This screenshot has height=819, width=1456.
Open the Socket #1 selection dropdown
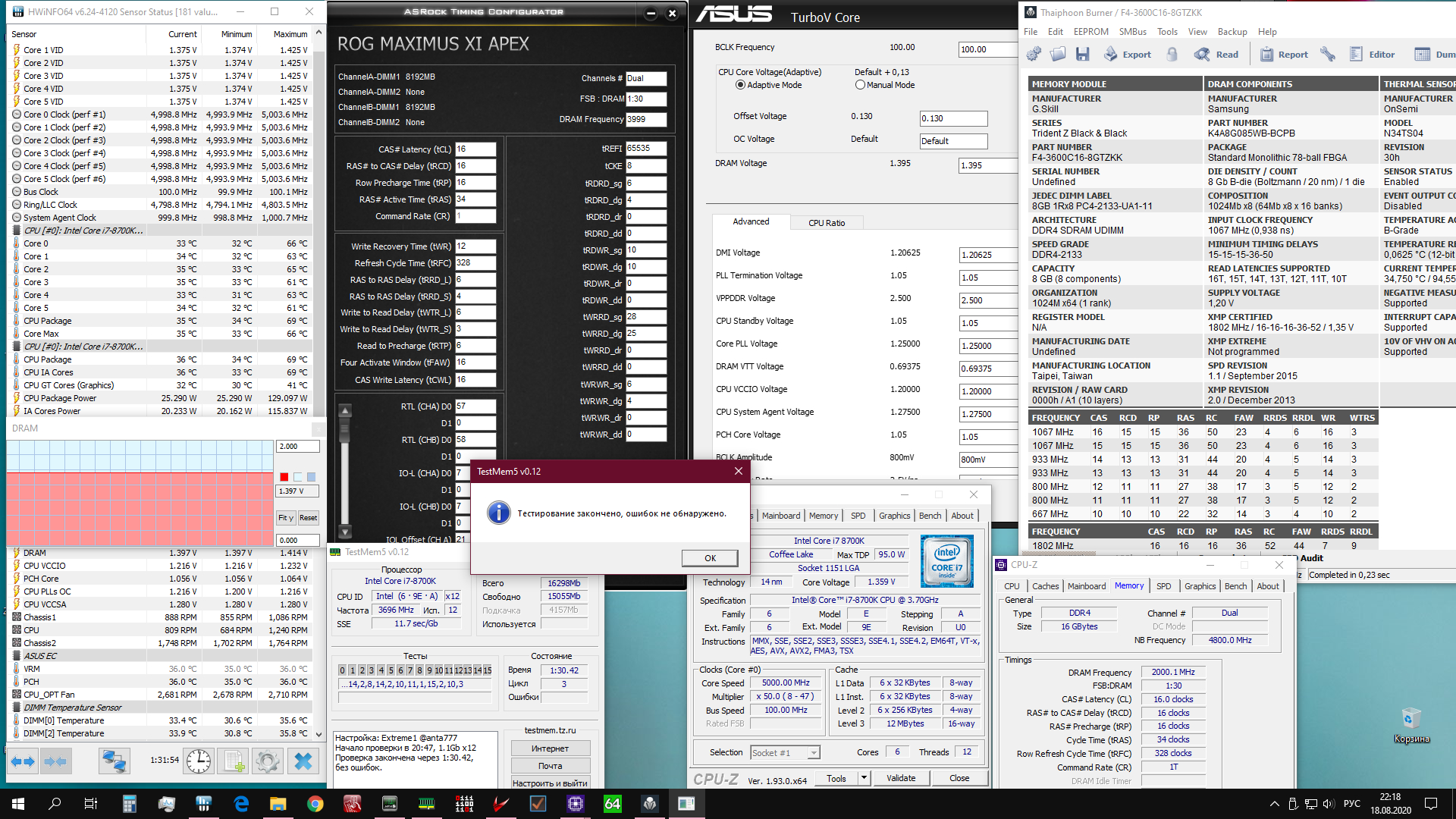814,753
